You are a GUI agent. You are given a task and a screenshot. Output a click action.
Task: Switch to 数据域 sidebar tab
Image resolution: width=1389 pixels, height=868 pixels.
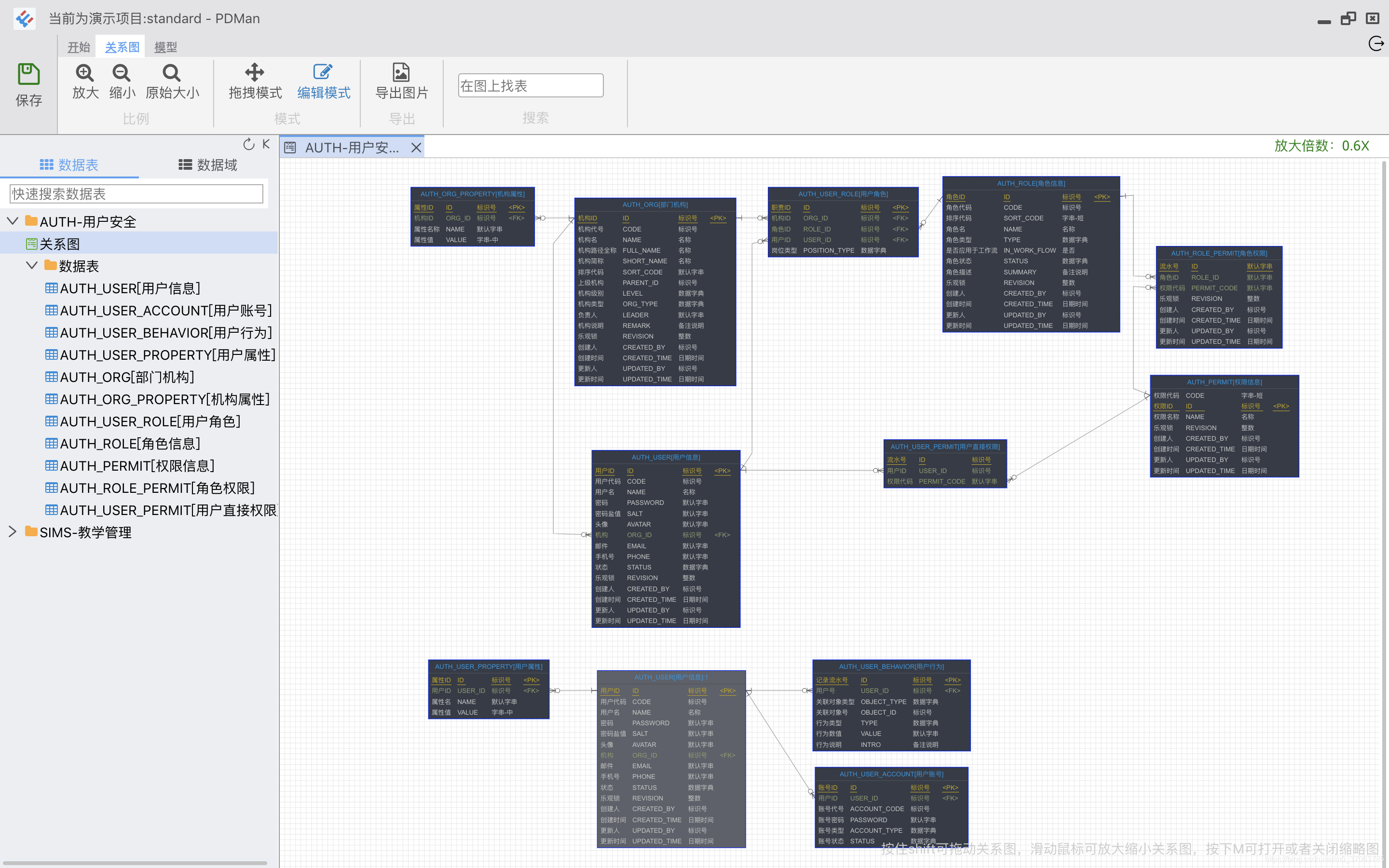tap(208, 165)
